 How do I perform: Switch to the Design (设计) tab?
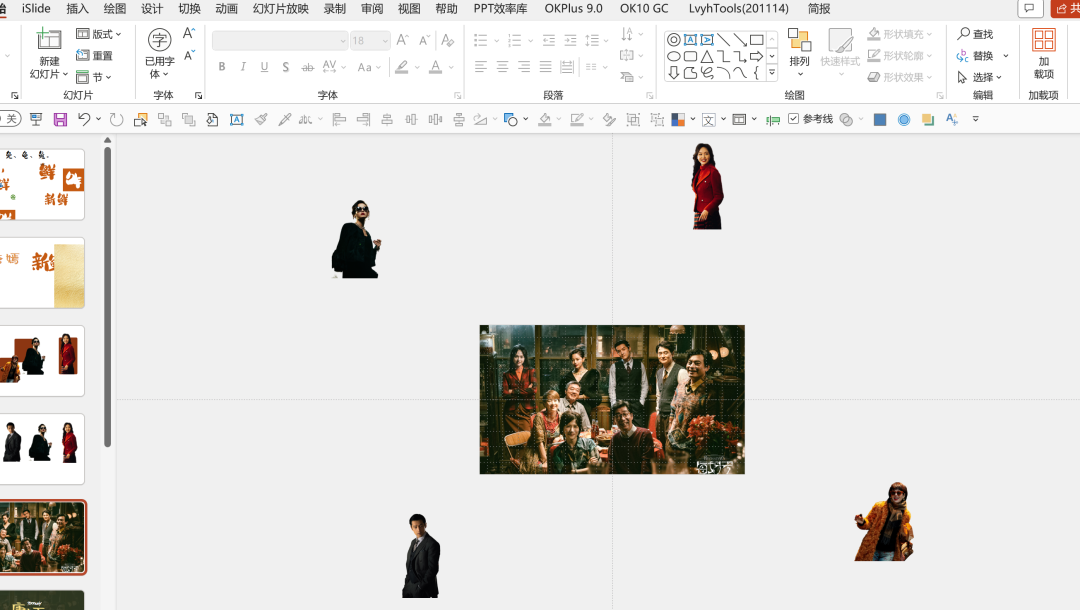[152, 9]
